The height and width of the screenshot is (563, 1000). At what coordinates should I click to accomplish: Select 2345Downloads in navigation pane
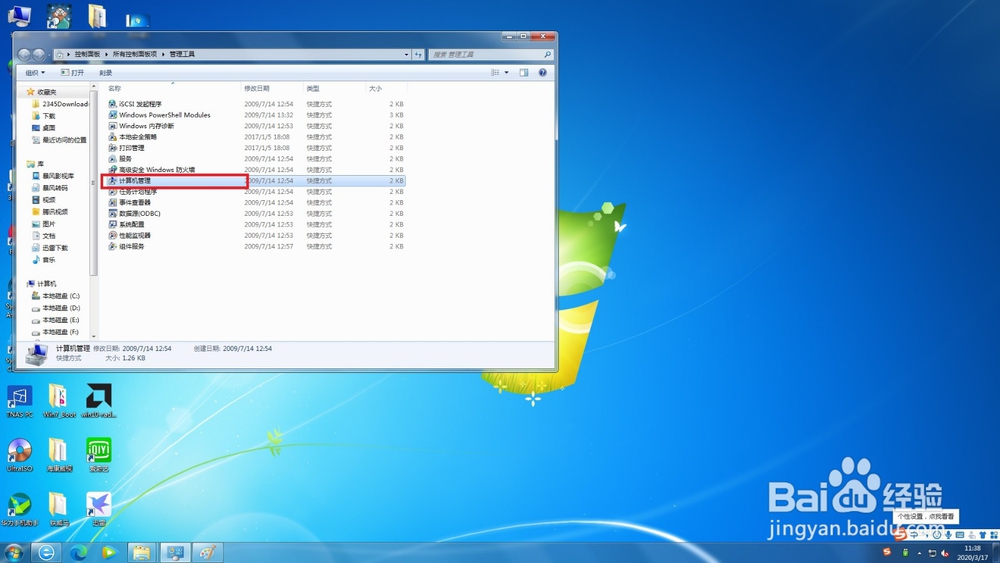[x=61, y=104]
